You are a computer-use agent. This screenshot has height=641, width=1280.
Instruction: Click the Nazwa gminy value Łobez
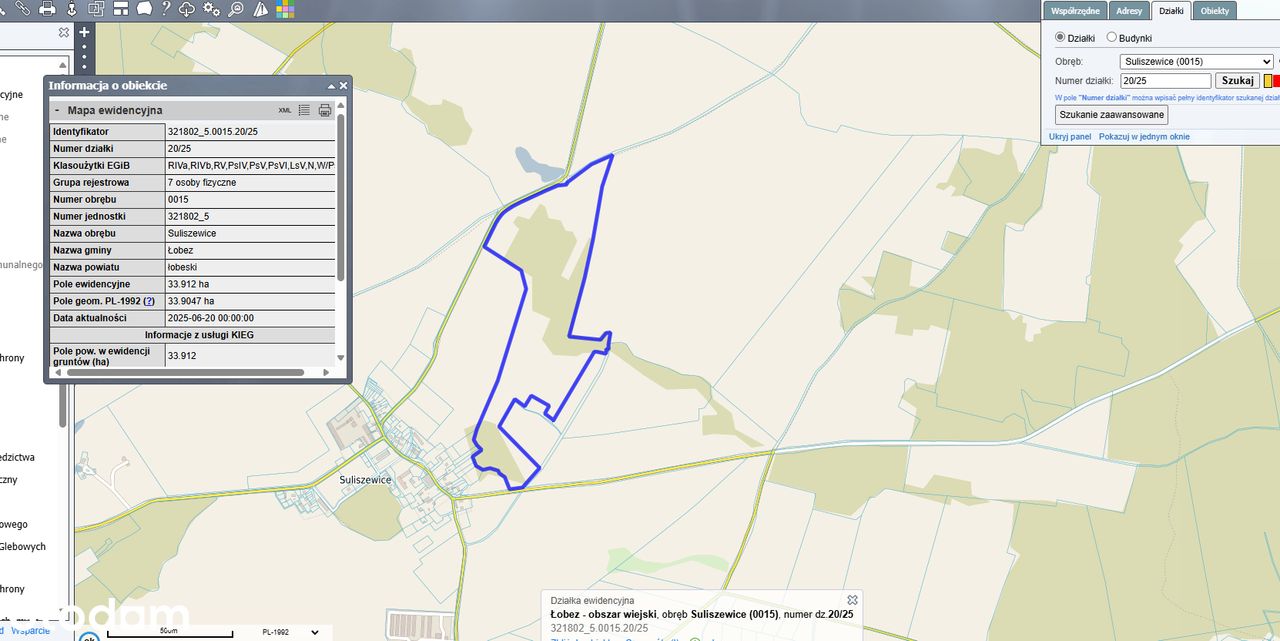pyautogui.click(x=249, y=250)
